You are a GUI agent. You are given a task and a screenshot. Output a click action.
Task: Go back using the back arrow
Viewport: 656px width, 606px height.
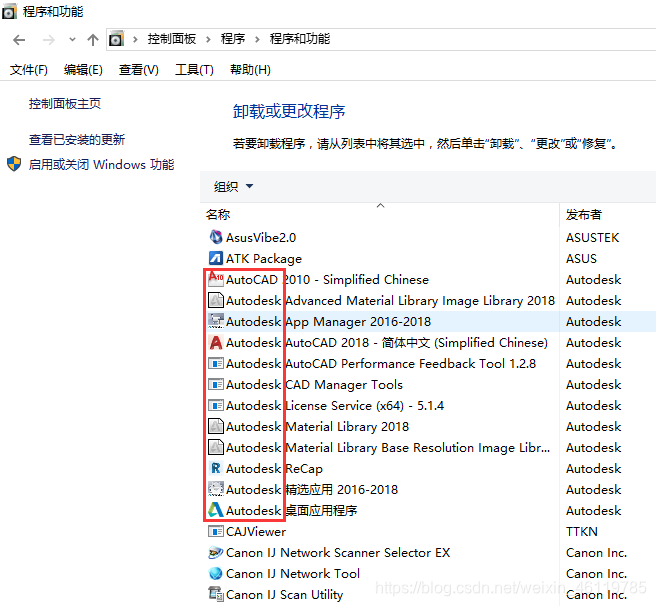pos(19,40)
